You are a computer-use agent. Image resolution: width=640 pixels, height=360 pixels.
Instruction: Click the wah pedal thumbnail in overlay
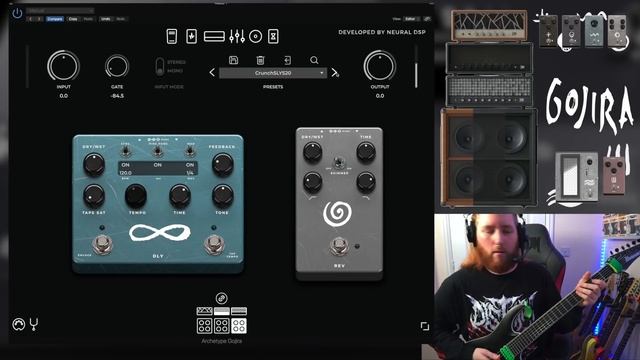(x=577, y=177)
